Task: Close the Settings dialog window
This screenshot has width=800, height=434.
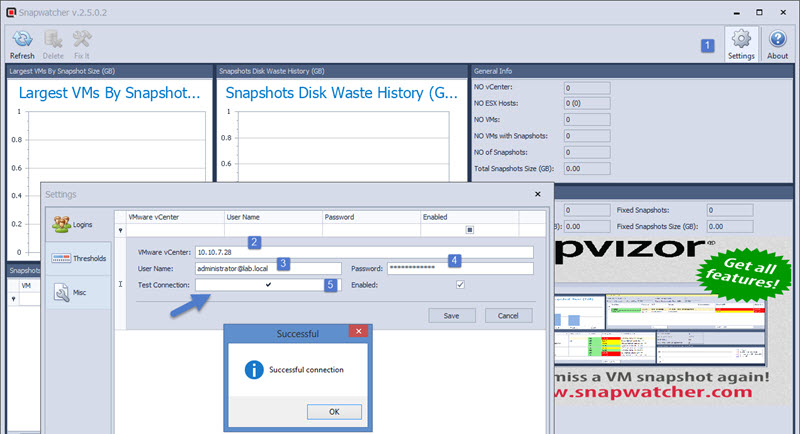Action: pos(538,194)
